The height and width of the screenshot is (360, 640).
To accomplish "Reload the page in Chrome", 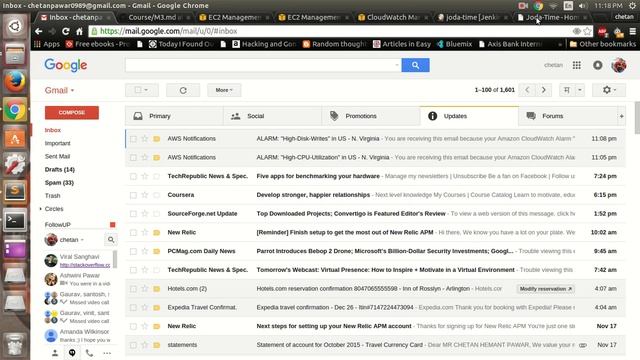I will [x=65, y=31].
